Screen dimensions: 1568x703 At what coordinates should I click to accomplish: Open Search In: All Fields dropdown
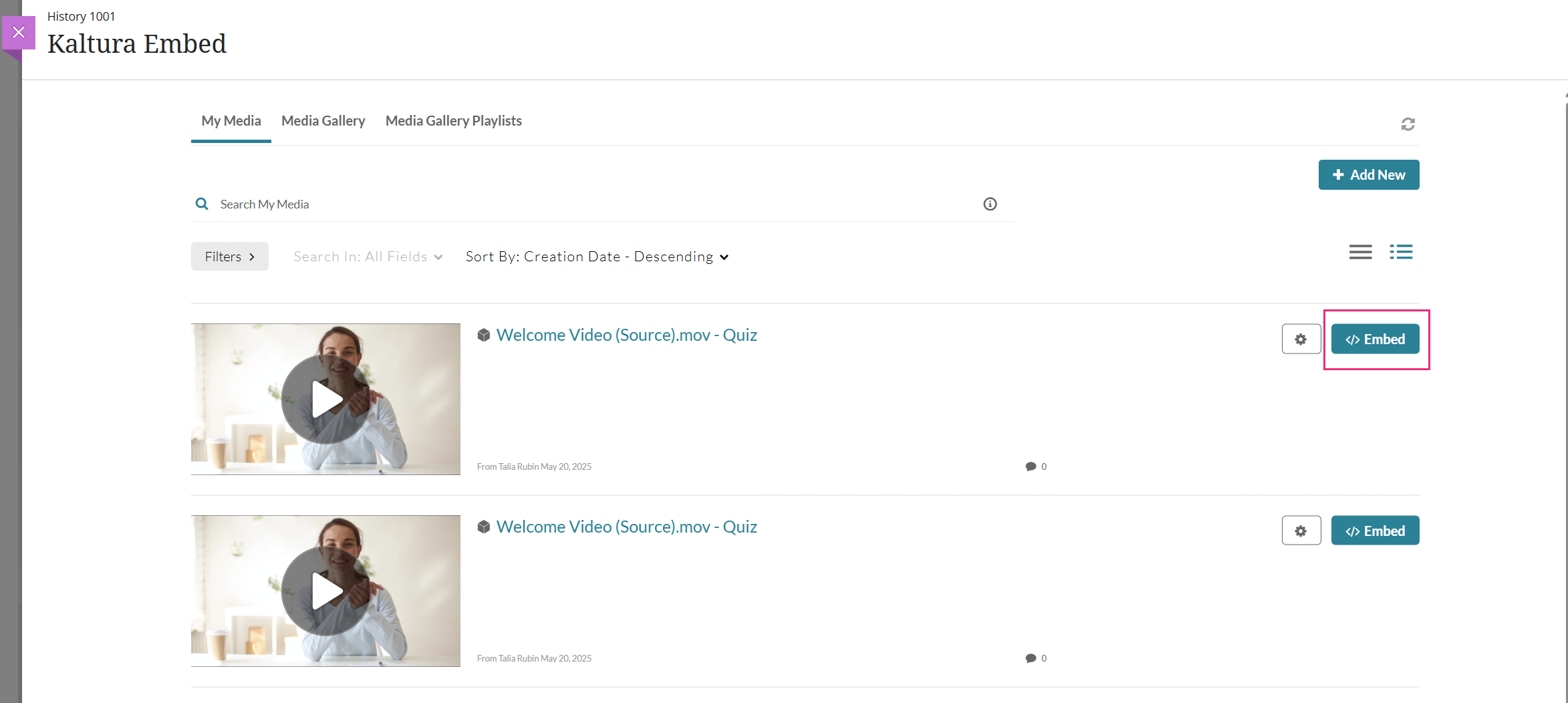click(x=368, y=257)
